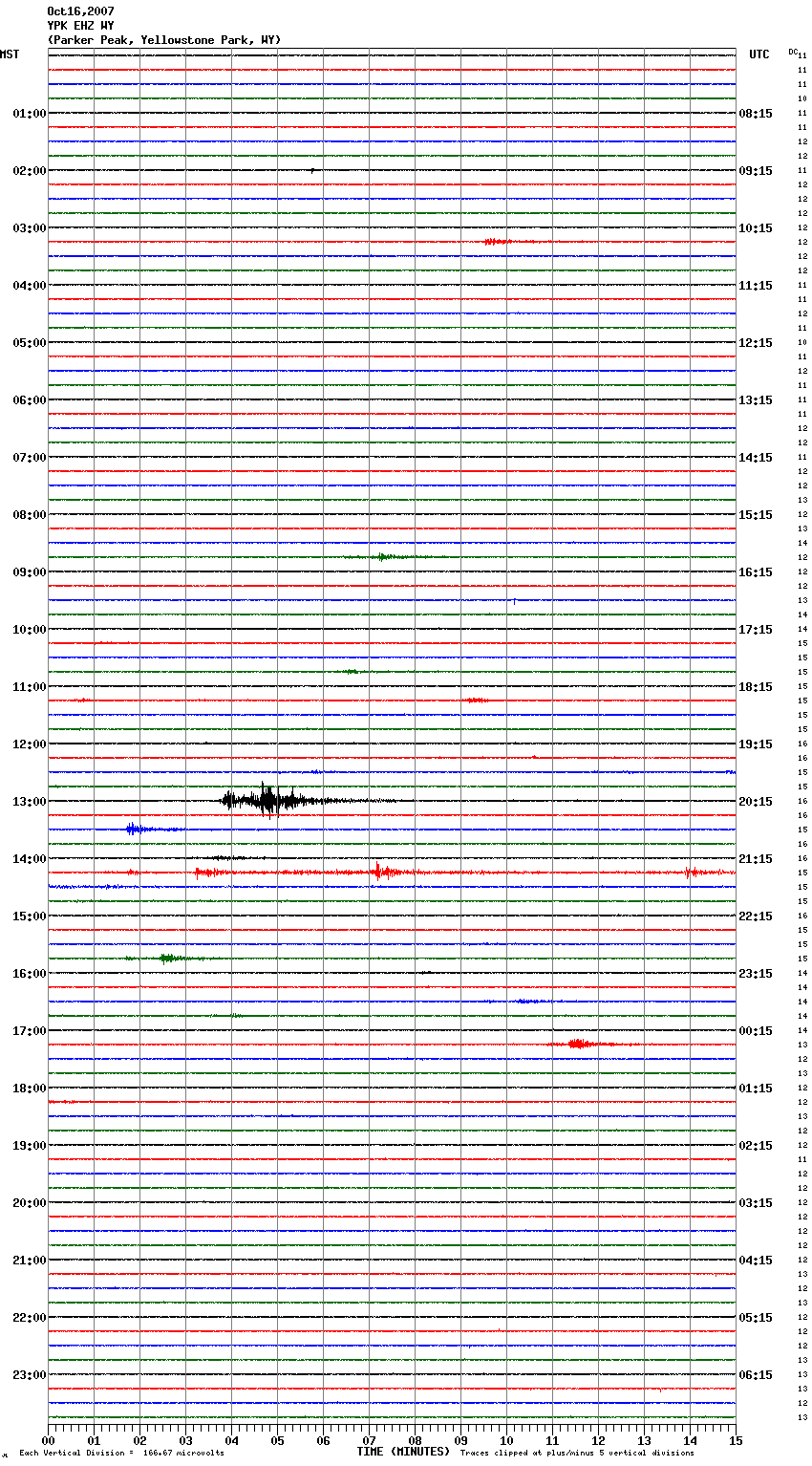Select the 17:00 MST row label
This screenshot has height=1466, width=812.
(x=30, y=1031)
